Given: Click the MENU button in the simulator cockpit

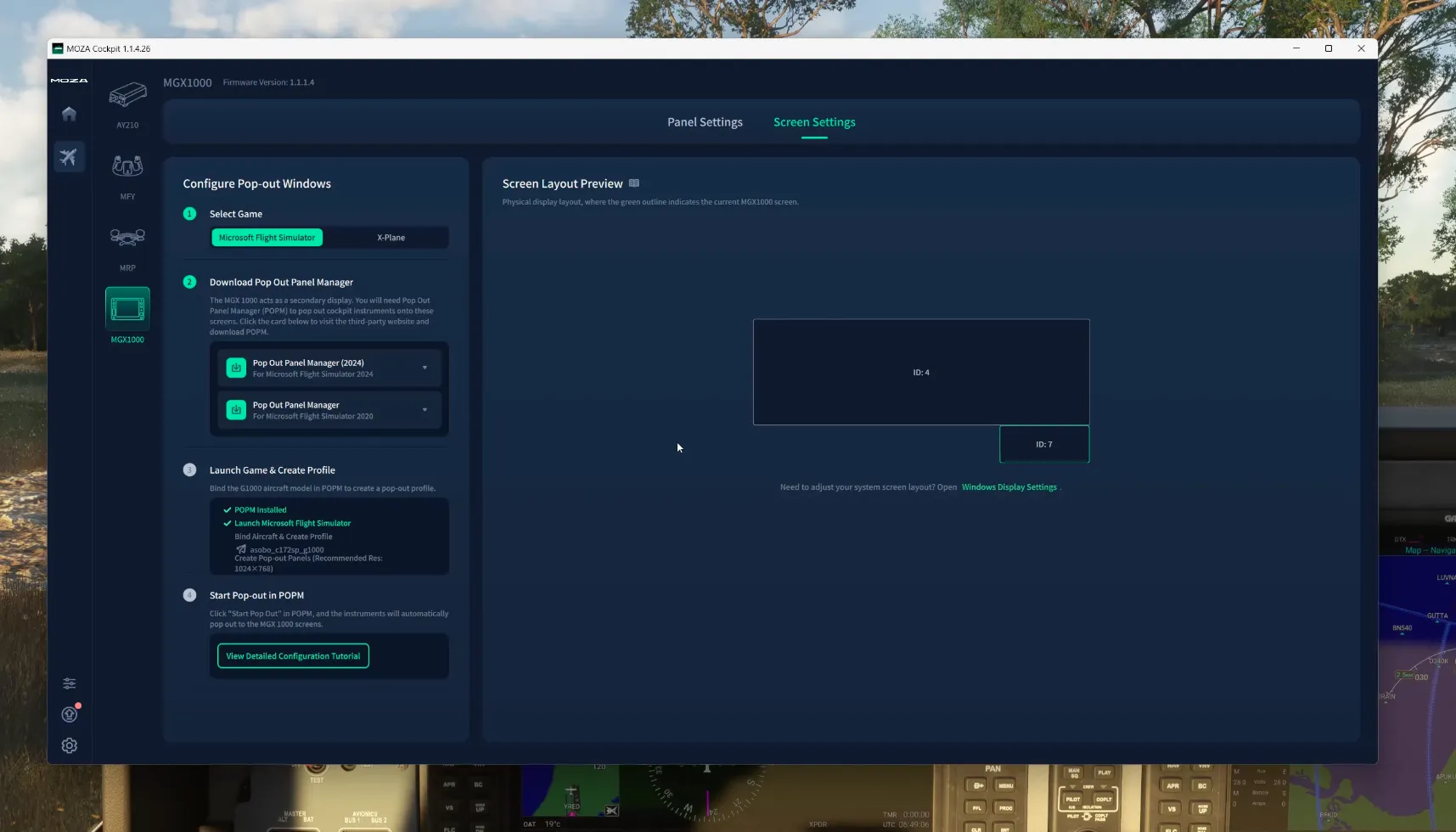Looking at the screenshot, I should (x=1006, y=786).
